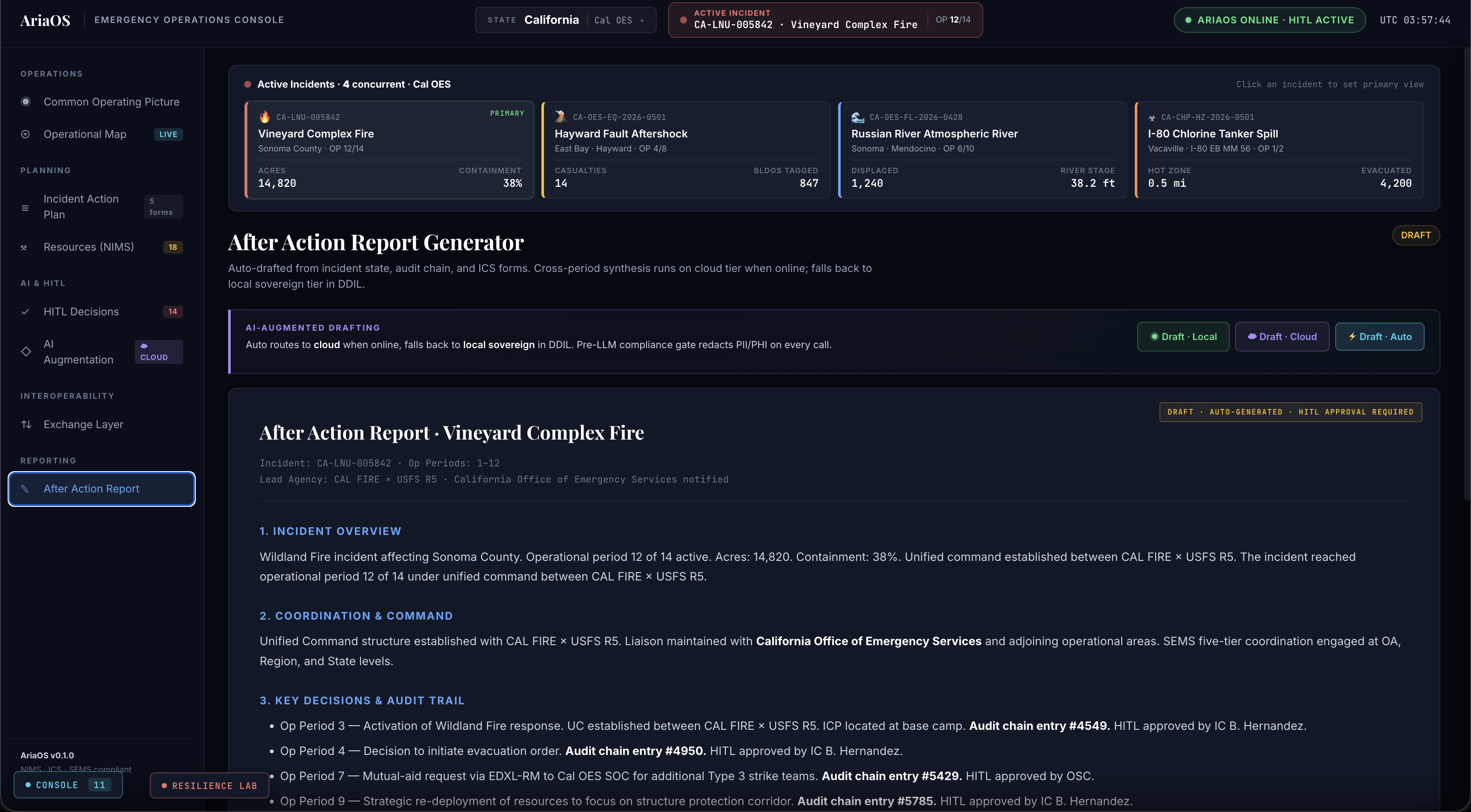
Task: Click the page vertical scrollbar
Action: tap(1466, 274)
